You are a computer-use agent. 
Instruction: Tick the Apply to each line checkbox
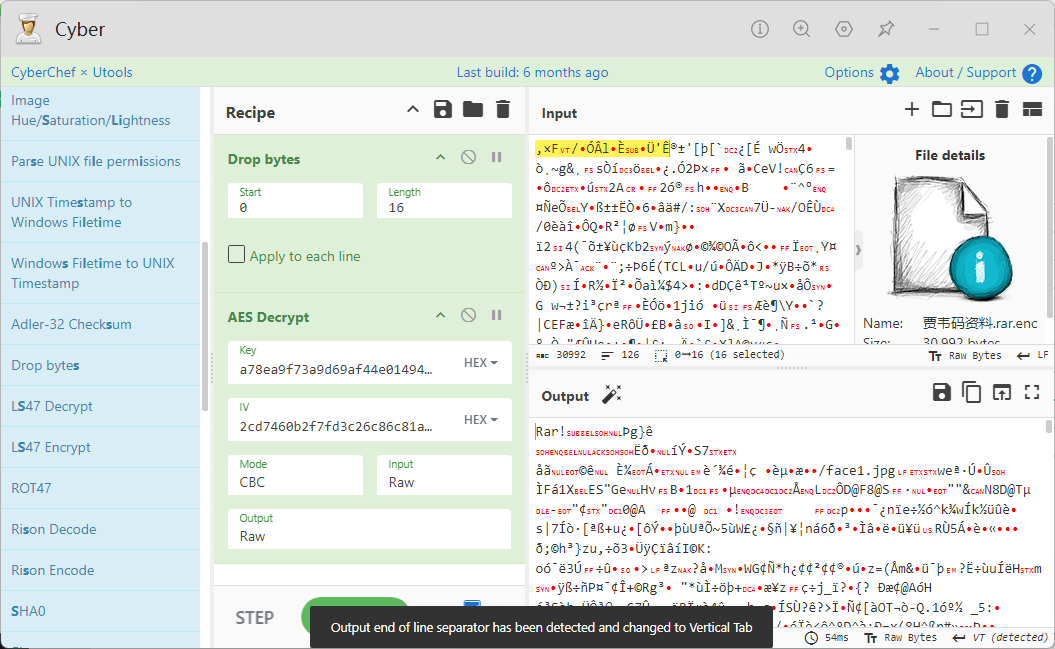click(x=236, y=254)
